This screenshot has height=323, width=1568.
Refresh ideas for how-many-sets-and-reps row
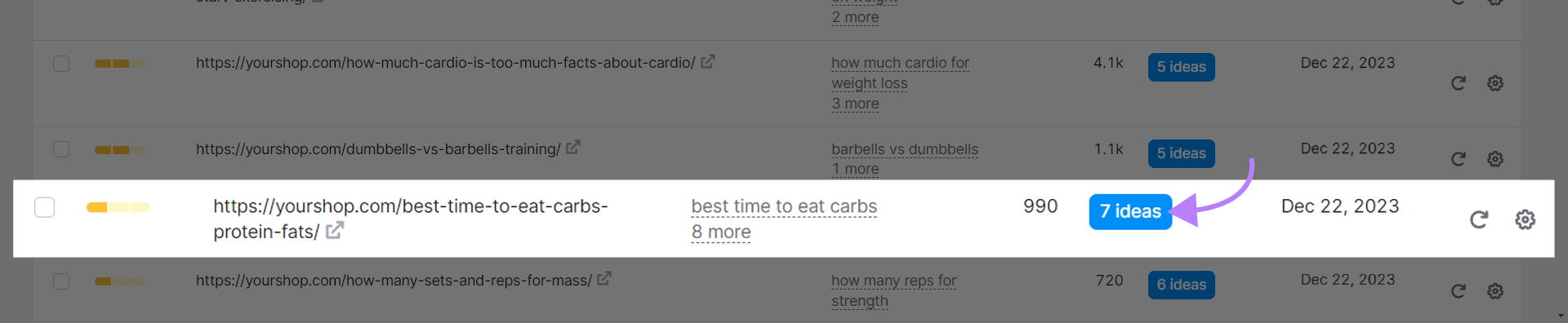1458,291
